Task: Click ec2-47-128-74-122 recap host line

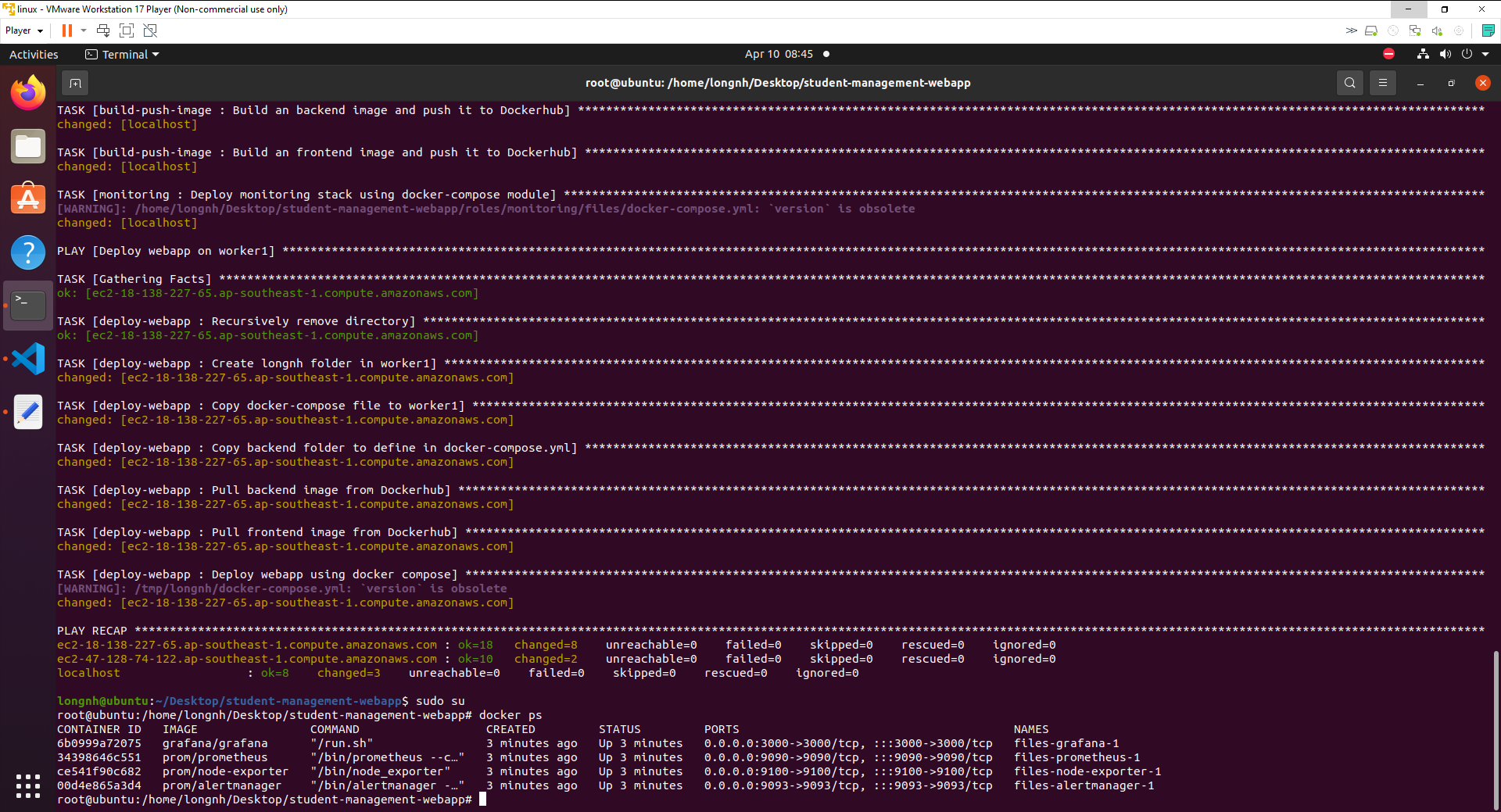Action: (x=556, y=659)
